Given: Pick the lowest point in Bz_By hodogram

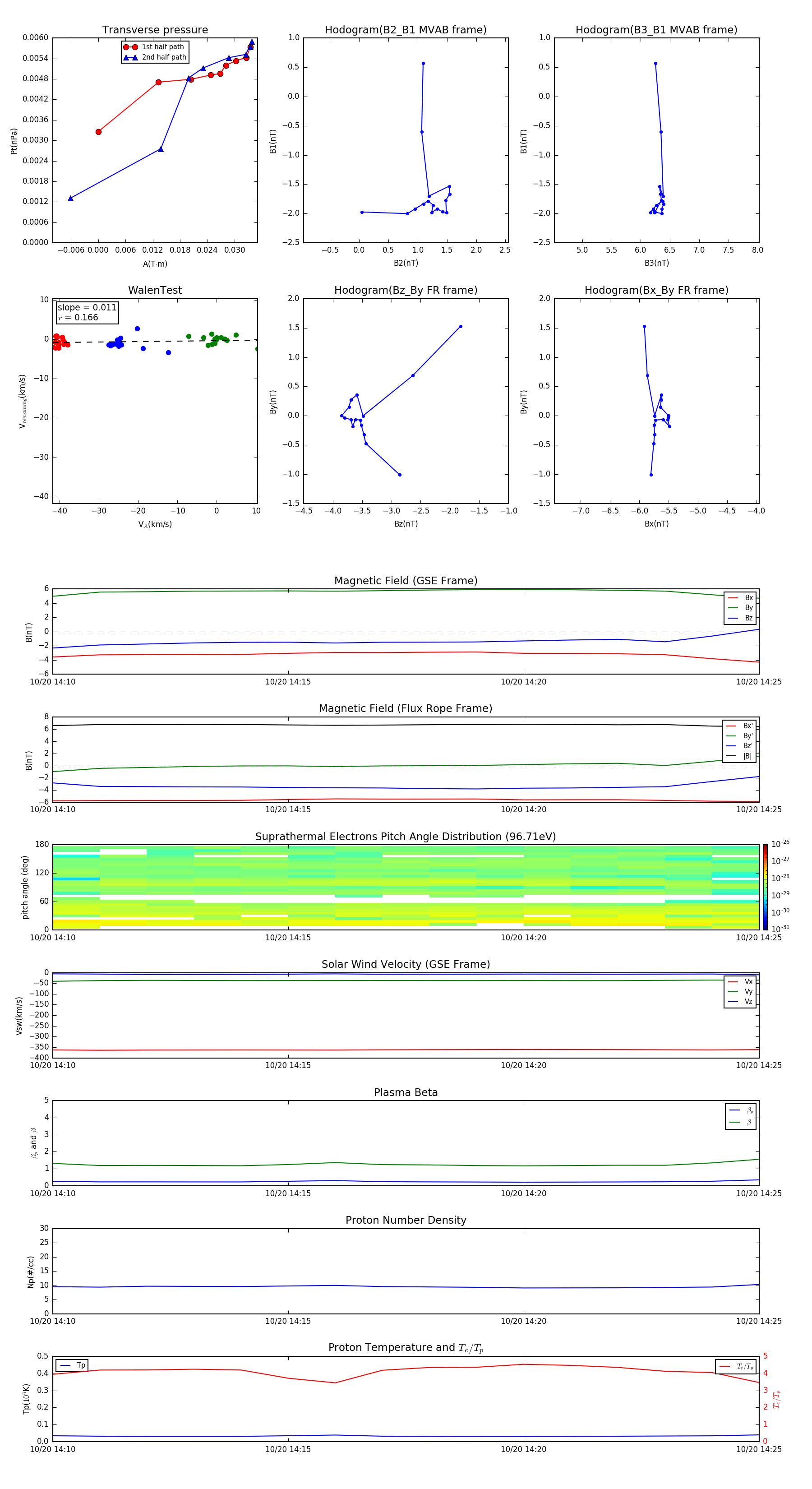Looking at the screenshot, I should click(x=400, y=475).
